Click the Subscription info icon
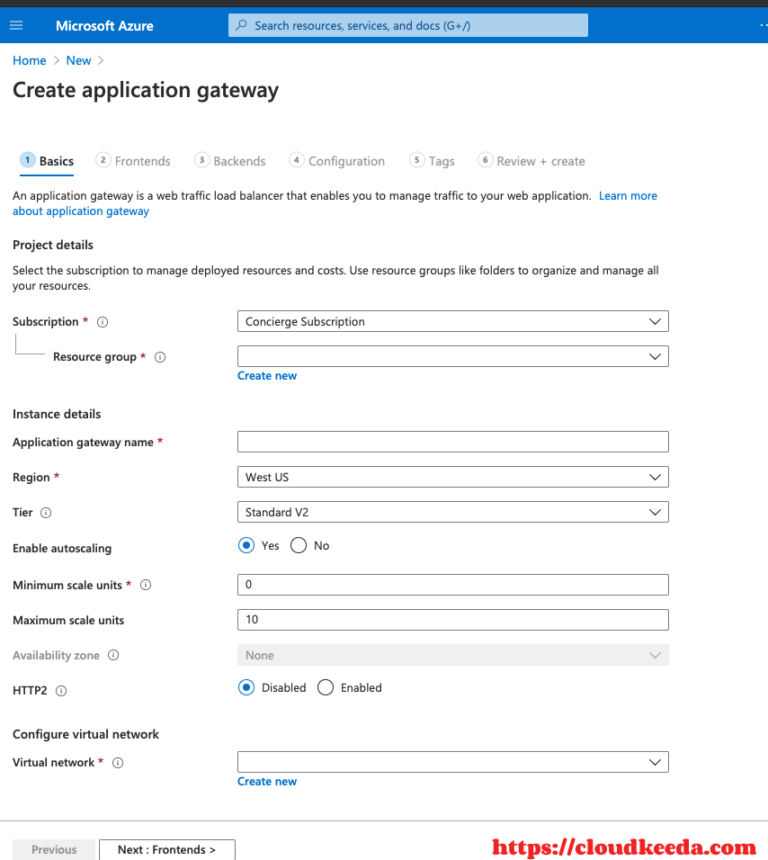The height and width of the screenshot is (860, 768). 103,322
